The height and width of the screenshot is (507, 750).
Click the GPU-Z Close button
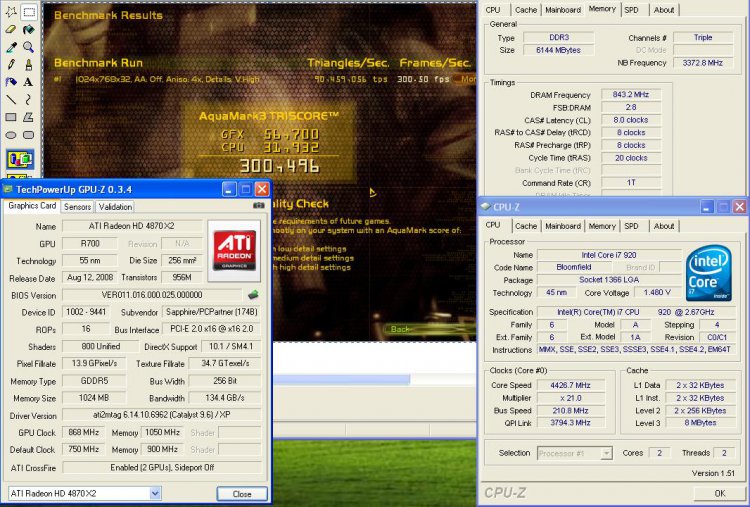(242, 494)
